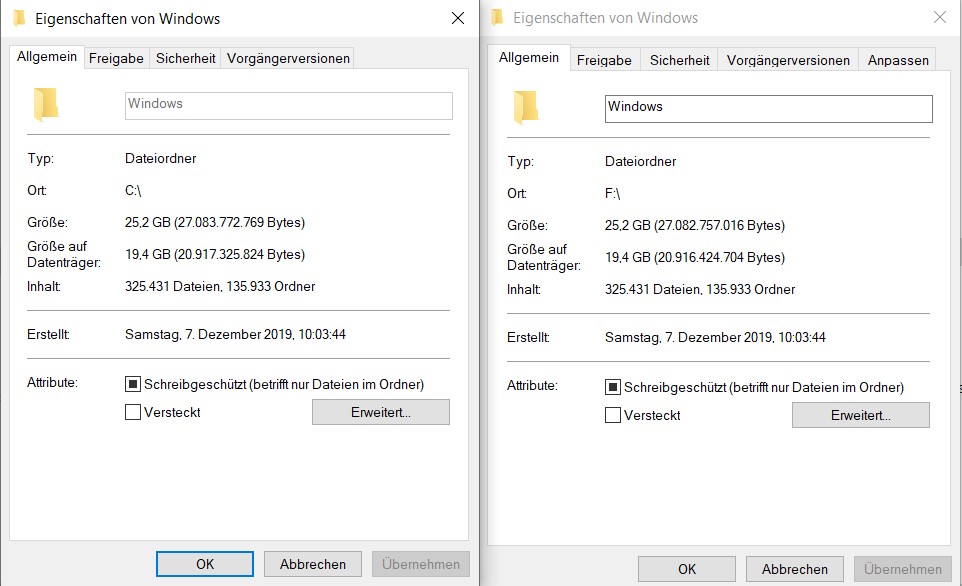The height and width of the screenshot is (586, 962).
Task: Toggle Versteckt checkbox in right window
Action: pyautogui.click(x=612, y=415)
